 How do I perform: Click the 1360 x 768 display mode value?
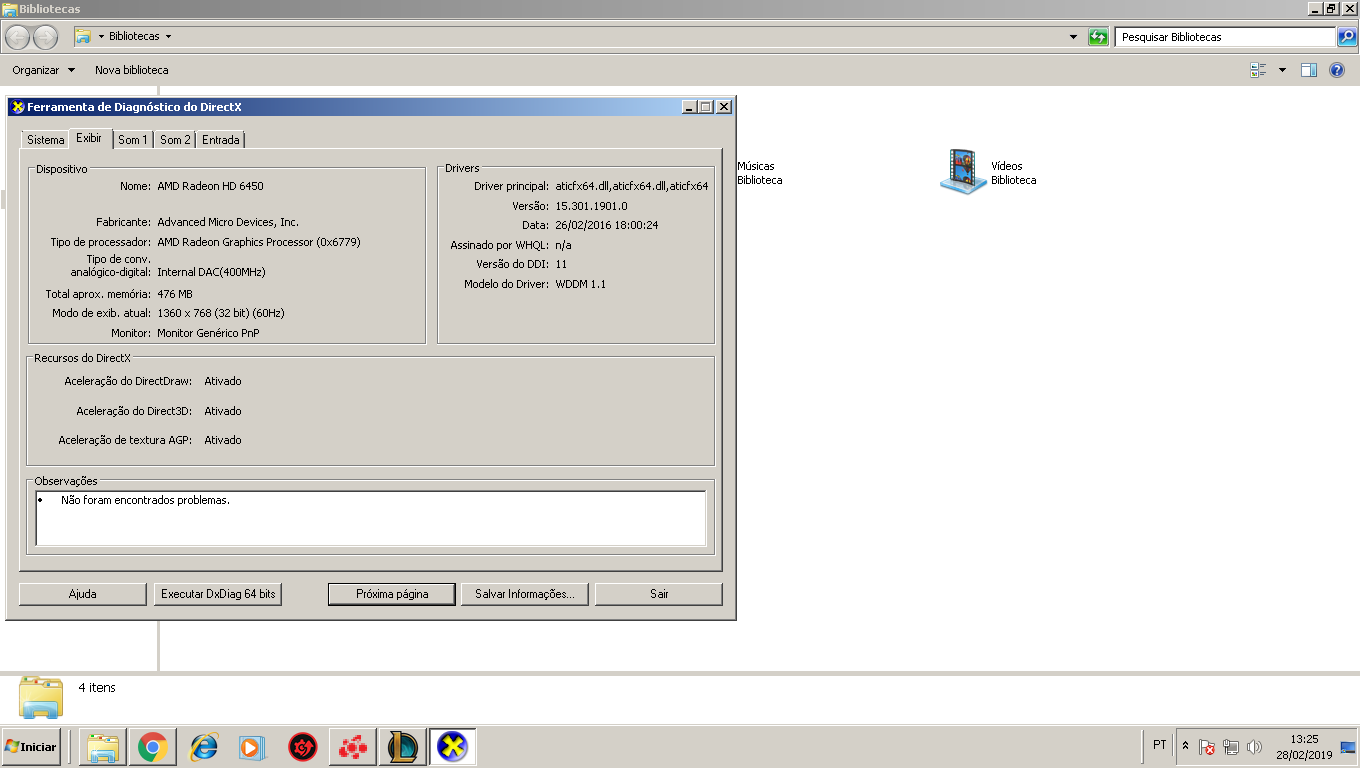pos(221,313)
